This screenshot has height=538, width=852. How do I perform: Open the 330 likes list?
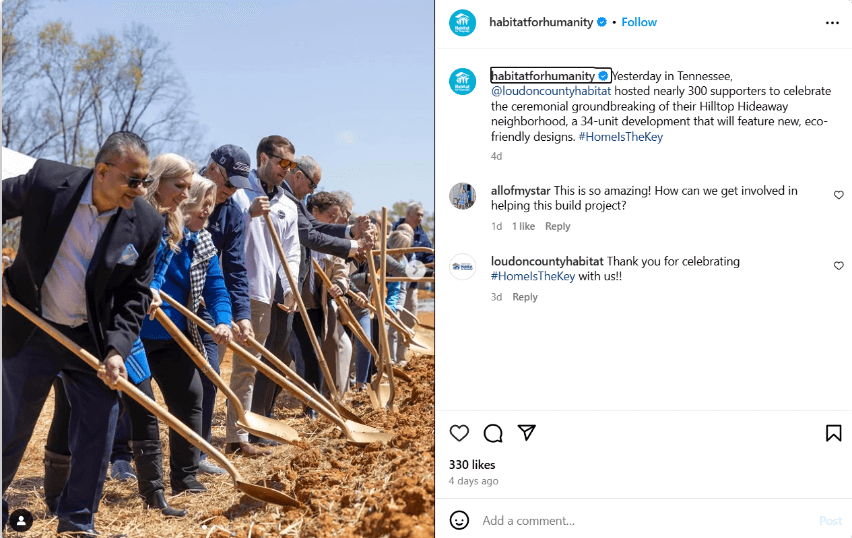tap(472, 465)
